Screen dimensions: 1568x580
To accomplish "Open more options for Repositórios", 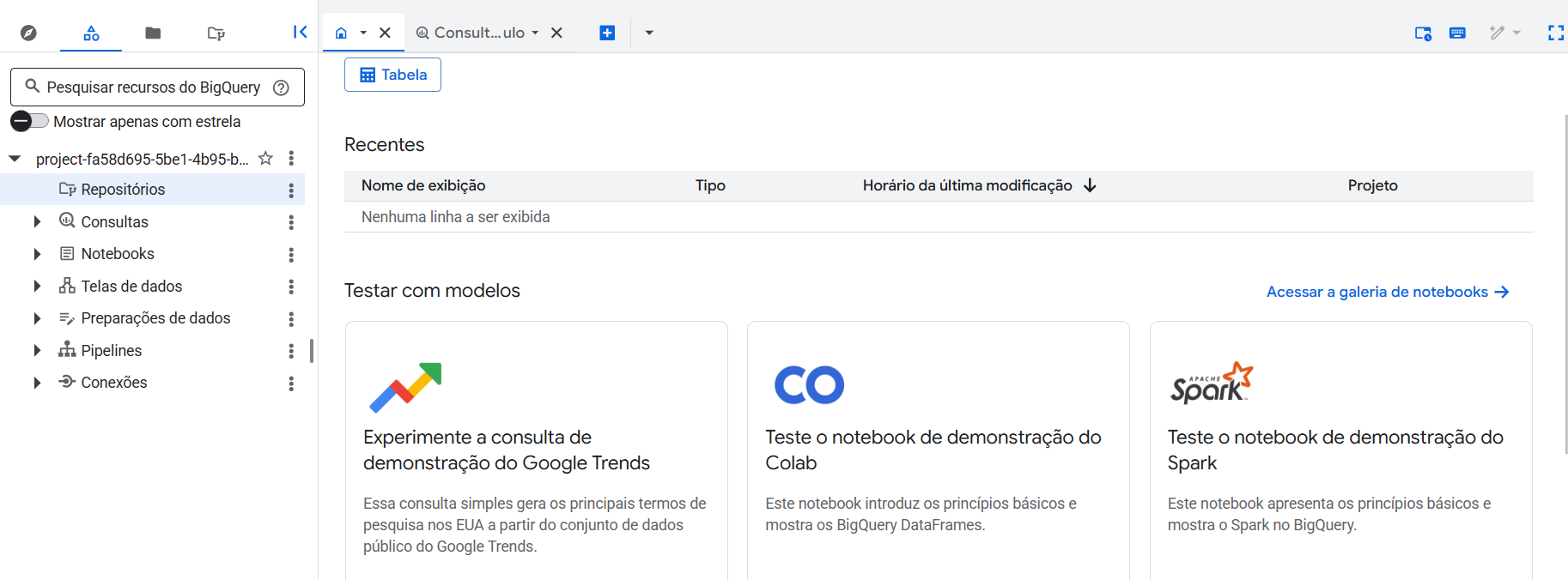I will (x=291, y=190).
